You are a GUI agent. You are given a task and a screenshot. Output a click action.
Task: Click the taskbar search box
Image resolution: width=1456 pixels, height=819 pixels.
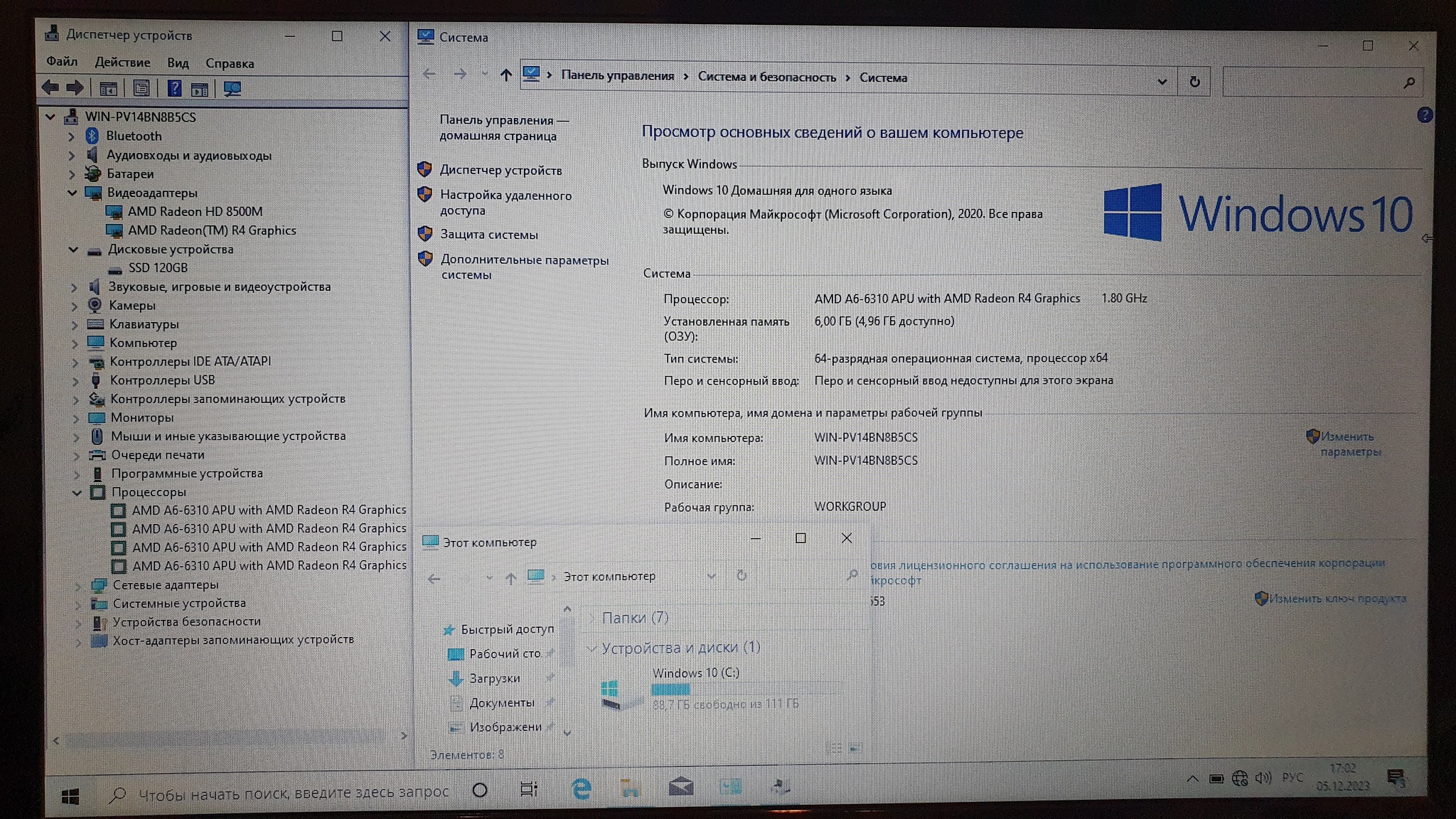tap(284, 793)
